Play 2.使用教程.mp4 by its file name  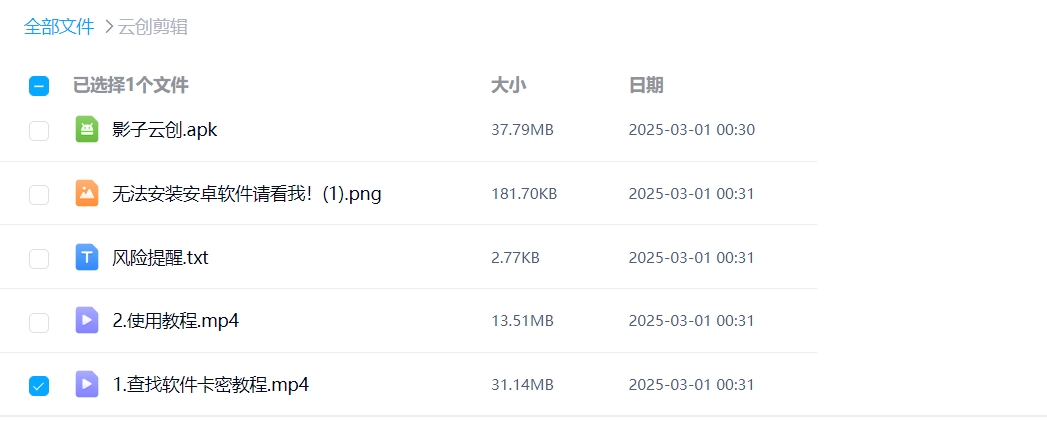tap(176, 321)
